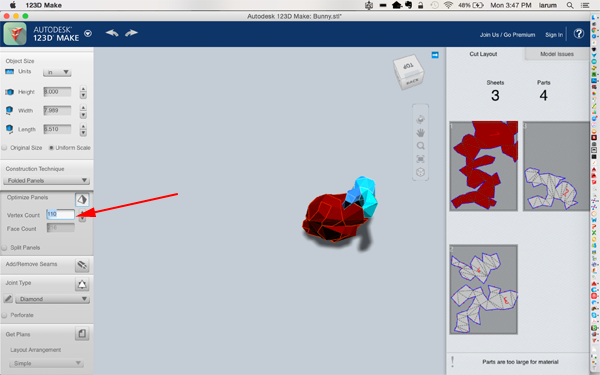
Task: Open the Diamond joint type dropdown
Action: (x=52, y=299)
